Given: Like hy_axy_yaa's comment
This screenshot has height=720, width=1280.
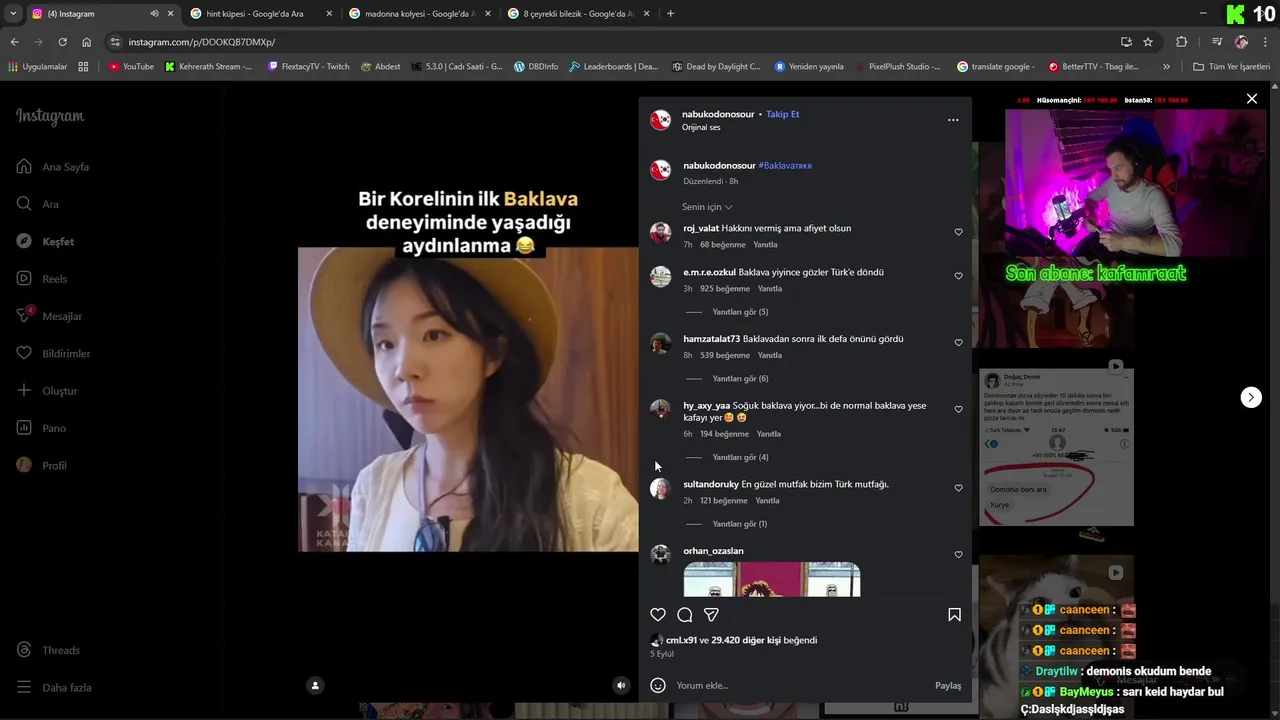Looking at the screenshot, I should click(x=958, y=410).
